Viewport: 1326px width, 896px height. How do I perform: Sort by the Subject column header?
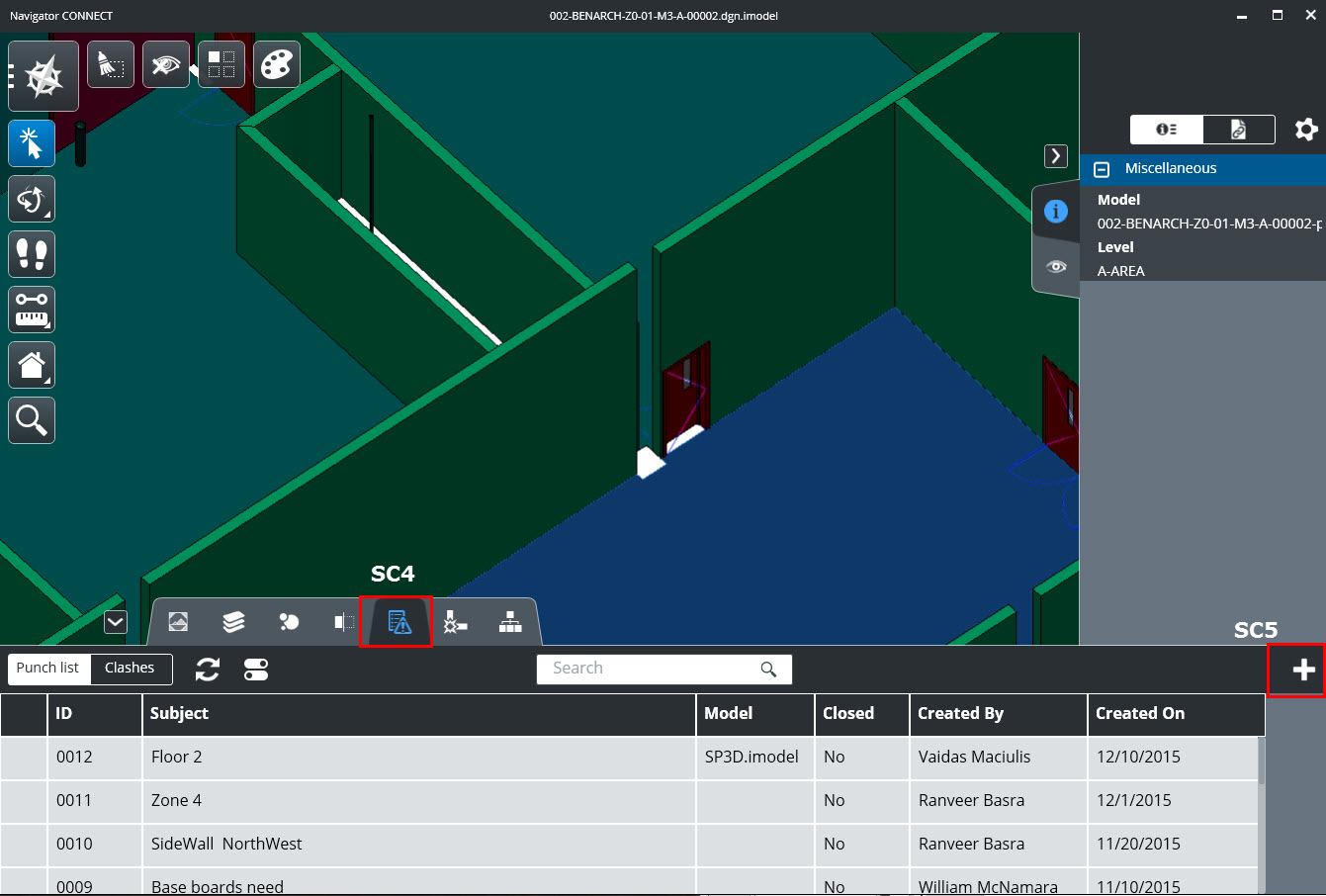point(419,714)
